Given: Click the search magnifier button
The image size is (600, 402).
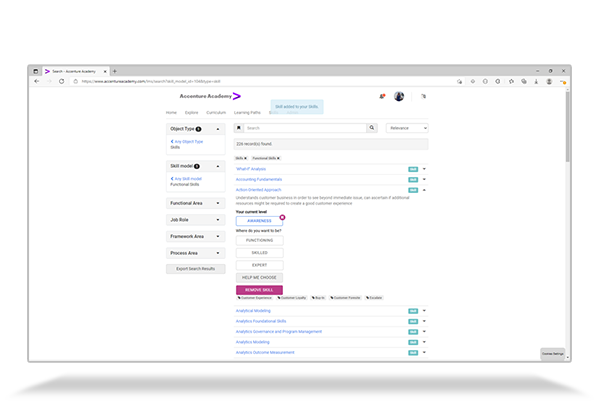Looking at the screenshot, I should pos(372,128).
